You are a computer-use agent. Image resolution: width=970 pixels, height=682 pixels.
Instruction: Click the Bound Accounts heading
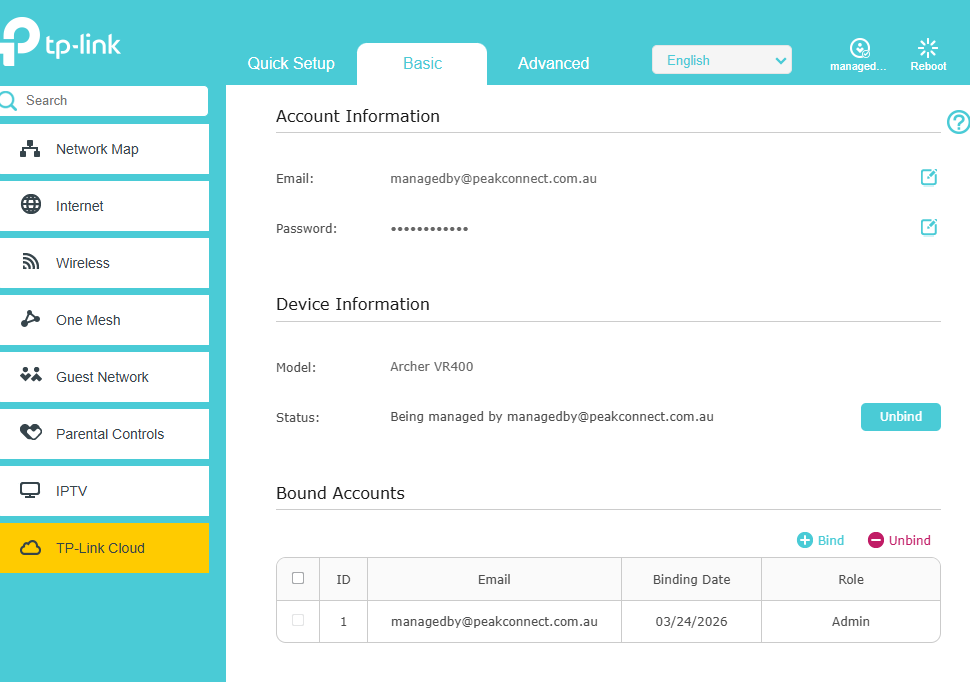tap(340, 493)
